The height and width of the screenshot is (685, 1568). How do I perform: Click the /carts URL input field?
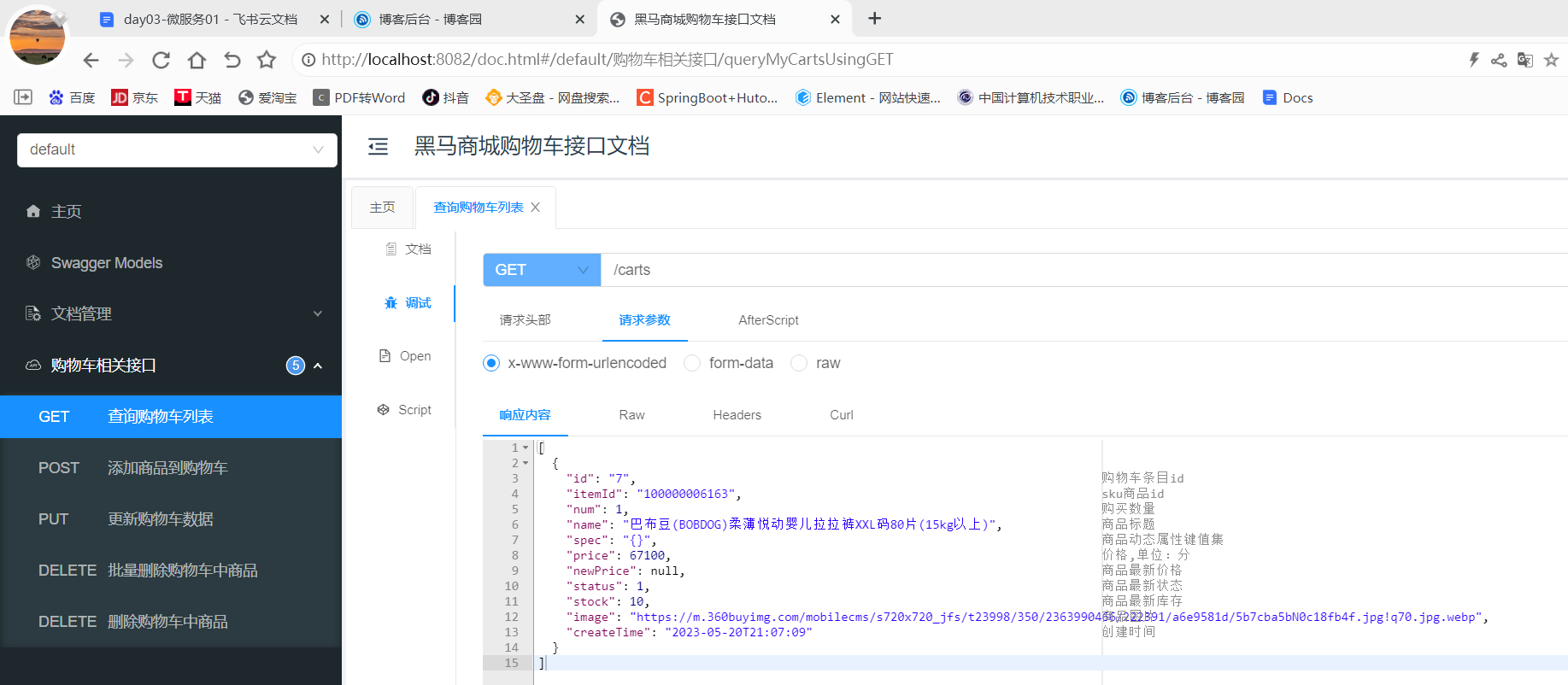(x=1084, y=270)
